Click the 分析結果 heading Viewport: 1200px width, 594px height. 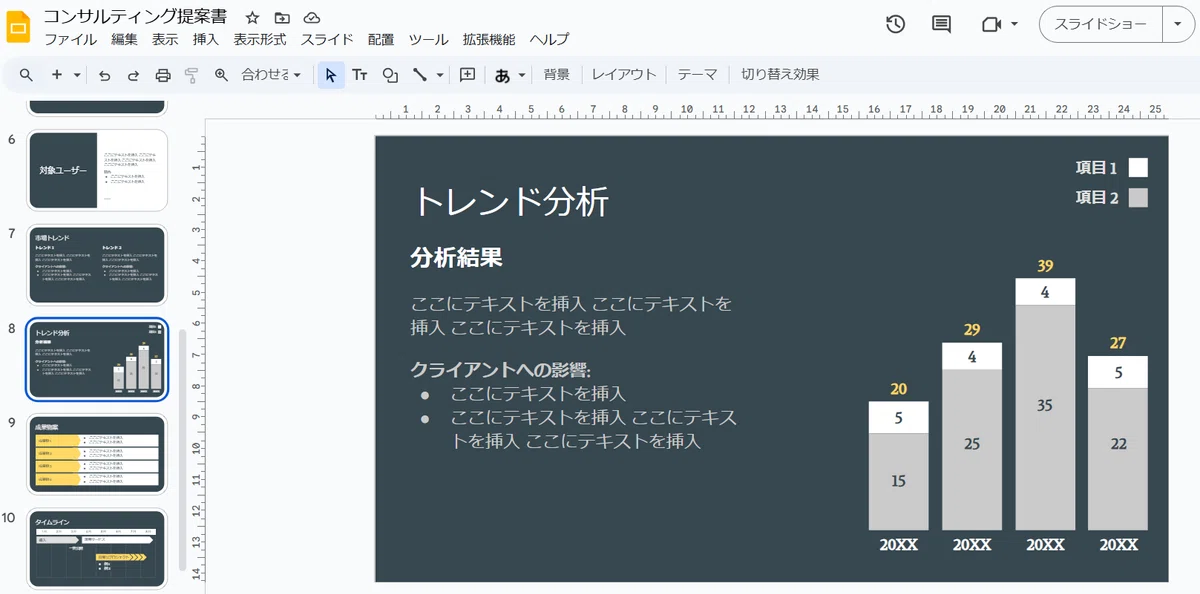456,258
